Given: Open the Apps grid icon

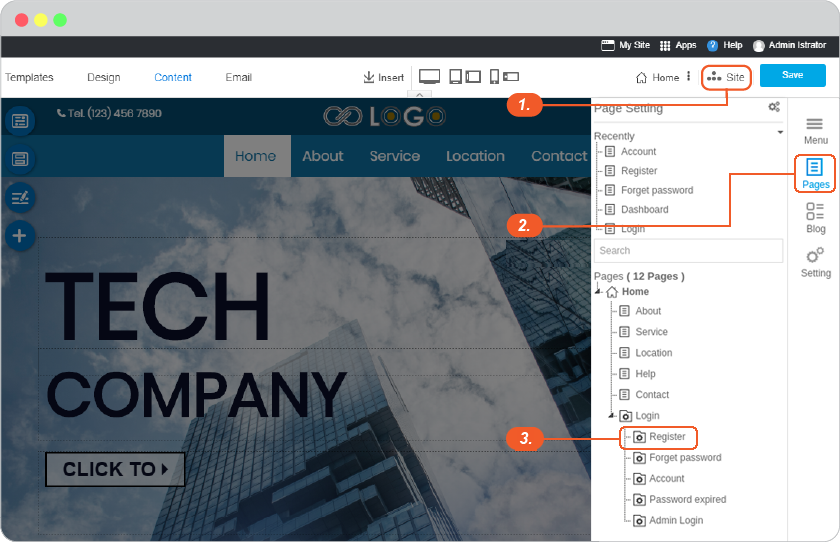Looking at the screenshot, I should (665, 46).
